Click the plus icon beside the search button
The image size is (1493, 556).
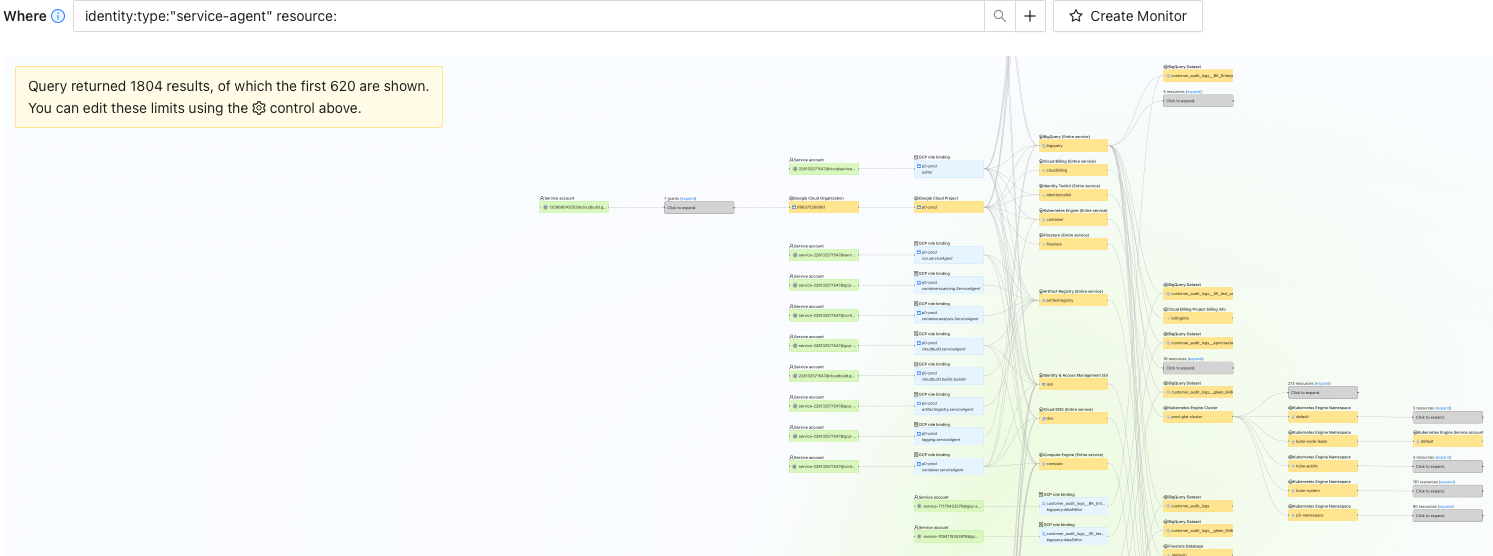point(1030,16)
